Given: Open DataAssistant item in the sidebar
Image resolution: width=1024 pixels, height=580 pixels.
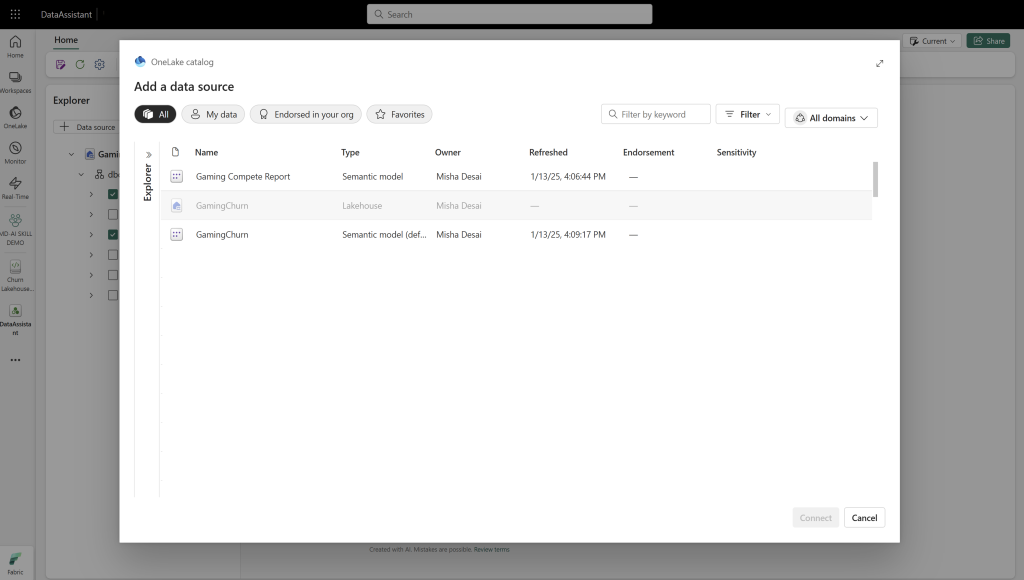Looking at the screenshot, I should pos(15,319).
